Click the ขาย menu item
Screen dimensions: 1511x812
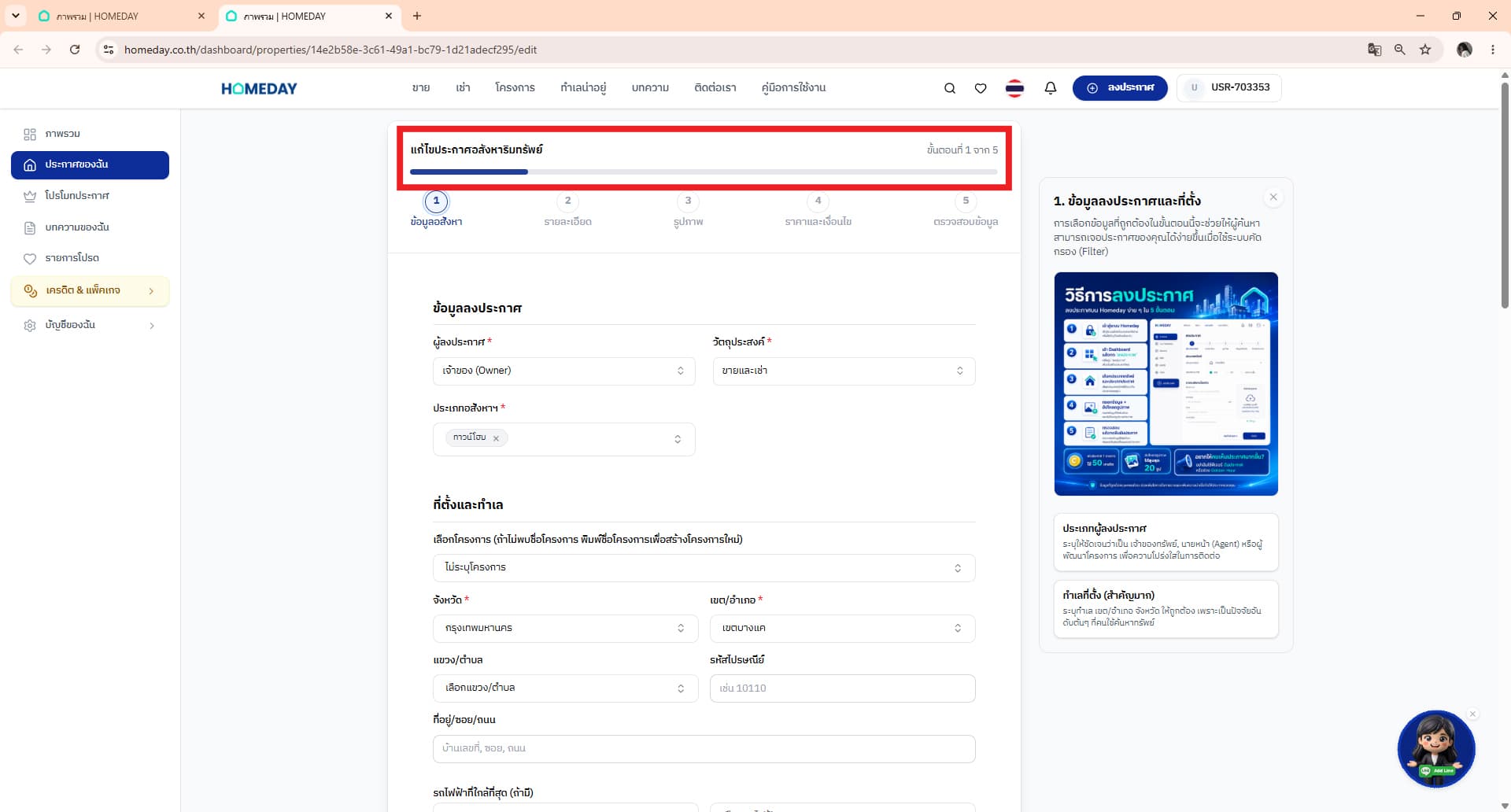pyautogui.click(x=421, y=87)
